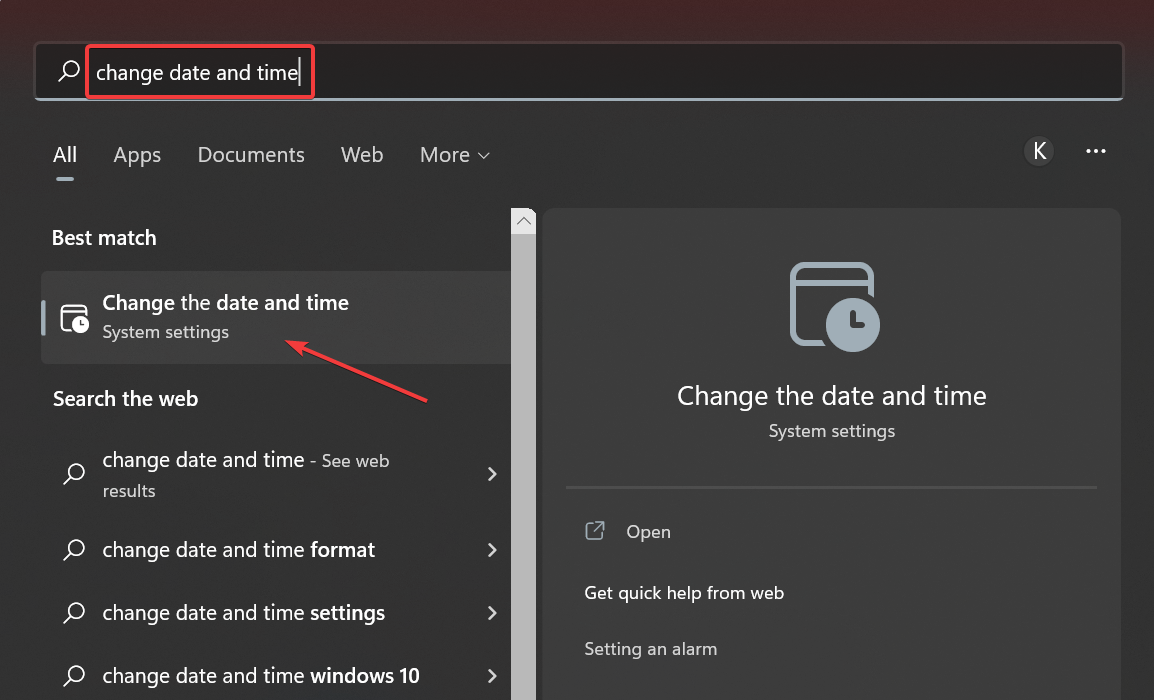Click the scroll up arrow on results scrollbar
Screen dimensions: 1154x700
(x=524, y=220)
